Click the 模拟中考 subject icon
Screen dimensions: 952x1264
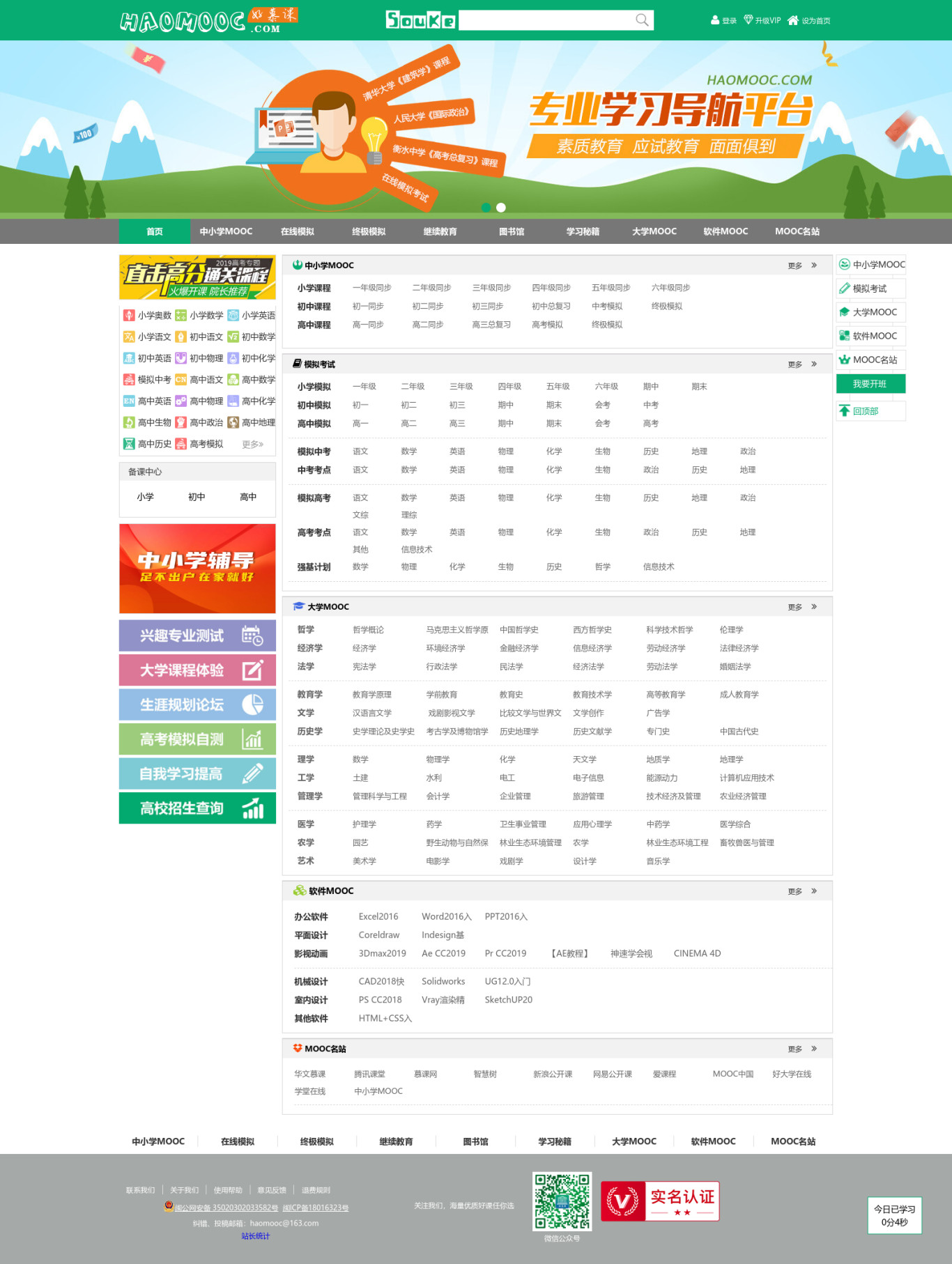coord(129,380)
